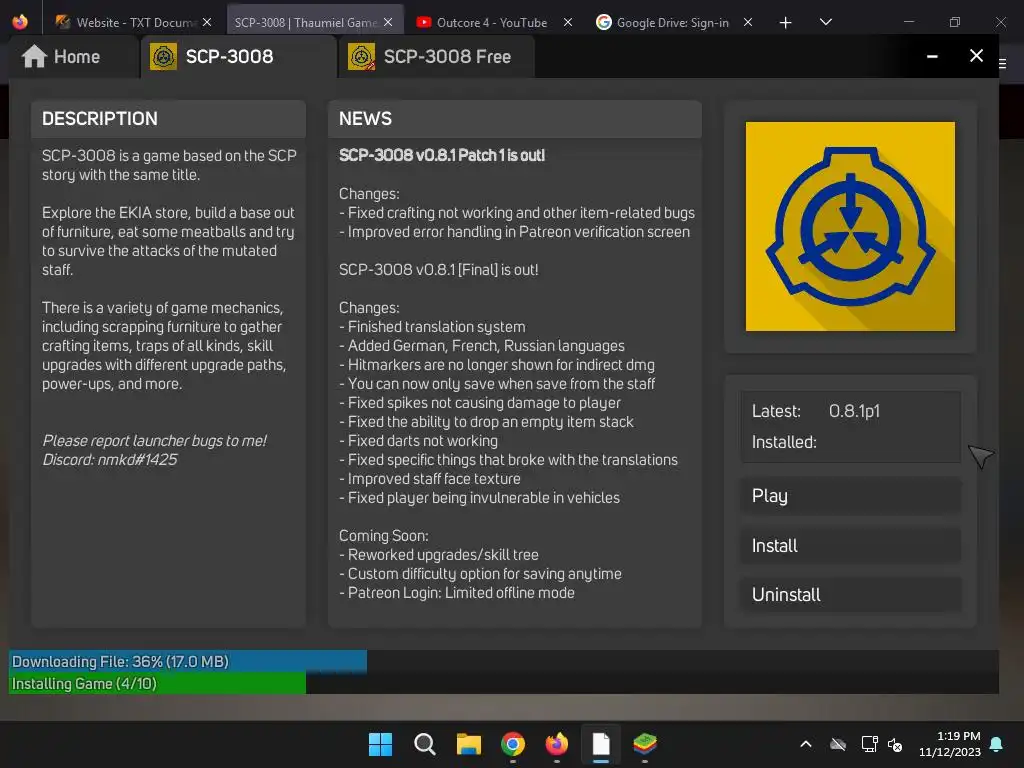Click the Firefox icon at window top-left
Image resolution: width=1024 pixels, height=768 pixels.
(x=20, y=22)
